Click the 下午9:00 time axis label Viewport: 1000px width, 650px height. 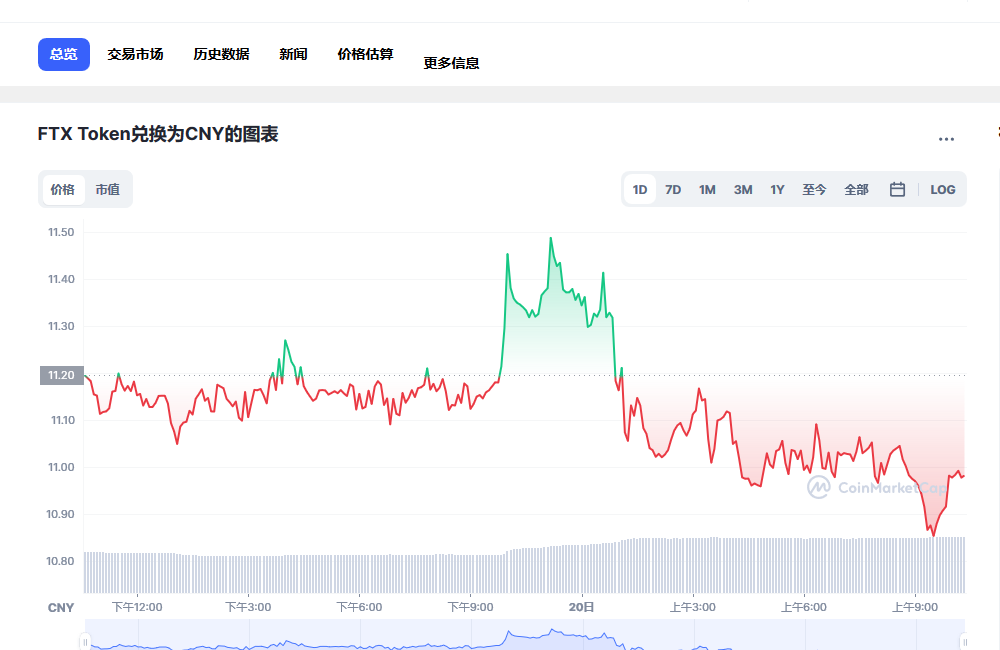click(x=470, y=607)
